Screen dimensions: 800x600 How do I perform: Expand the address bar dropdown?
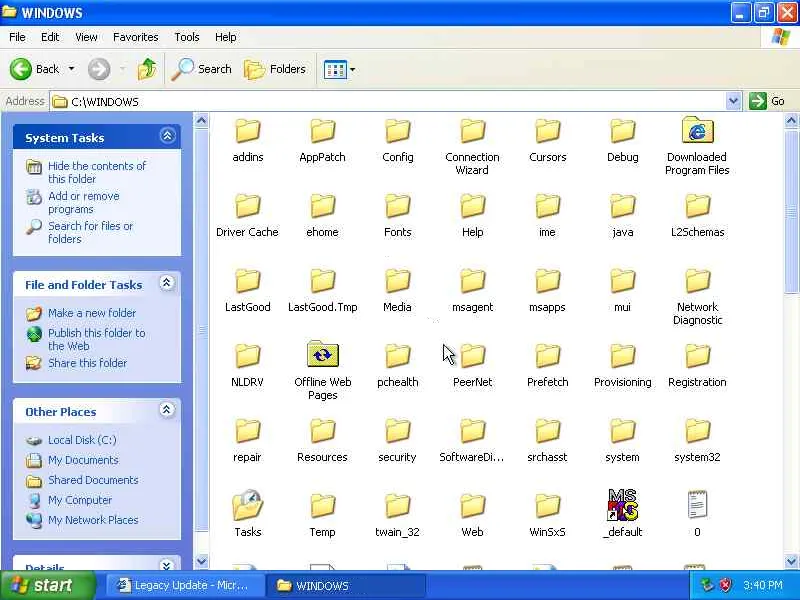click(733, 101)
